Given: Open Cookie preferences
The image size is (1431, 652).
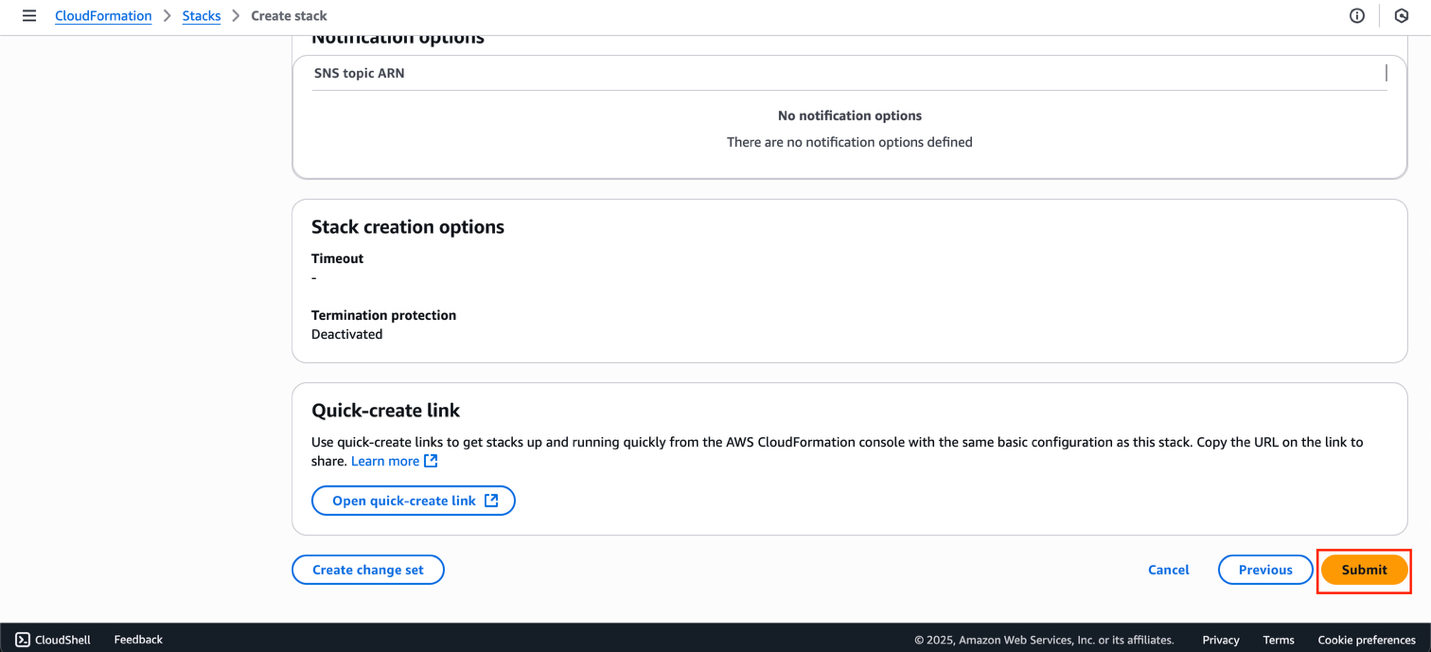Looking at the screenshot, I should tap(1366, 640).
